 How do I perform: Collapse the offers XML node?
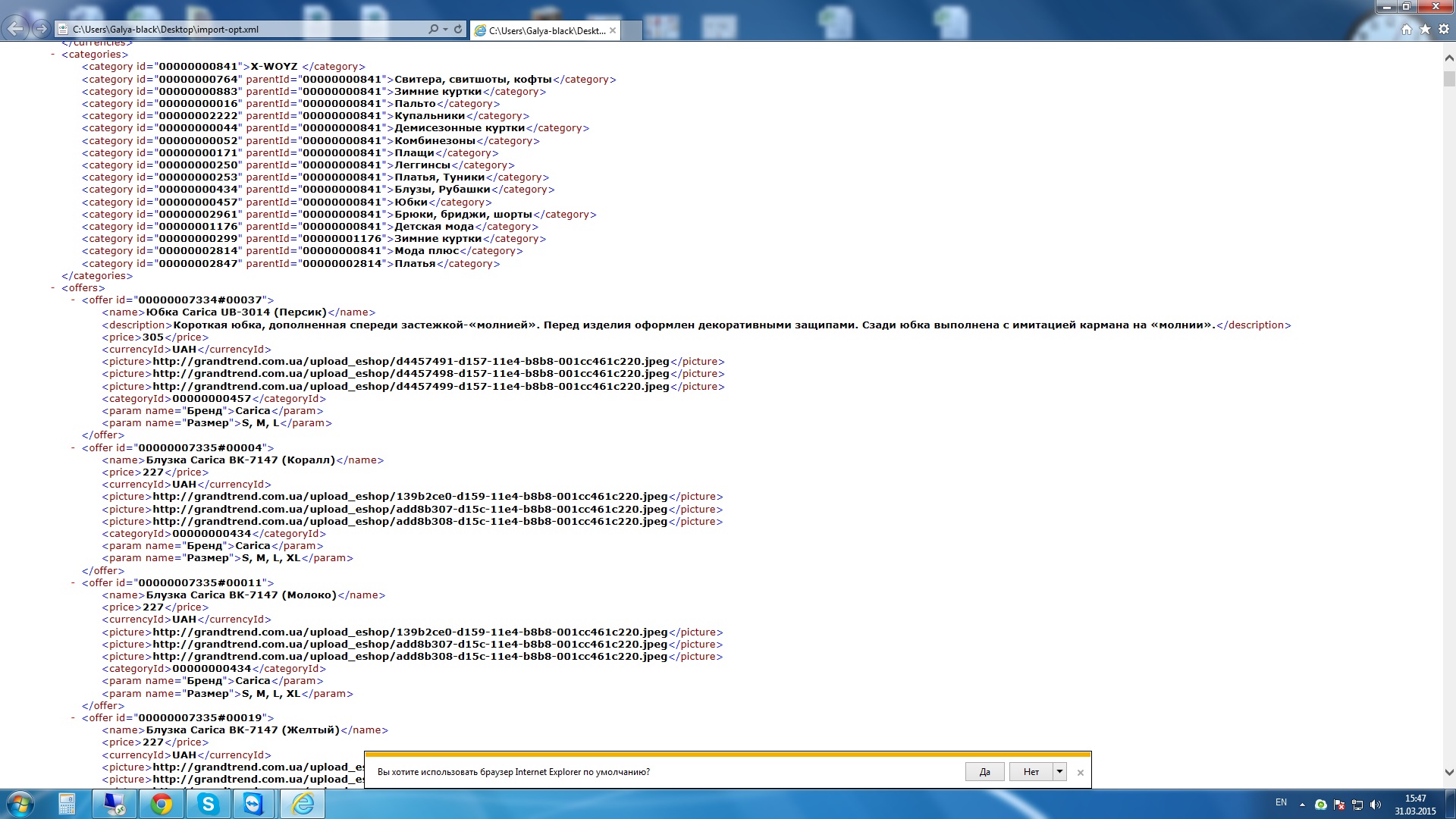(53, 288)
